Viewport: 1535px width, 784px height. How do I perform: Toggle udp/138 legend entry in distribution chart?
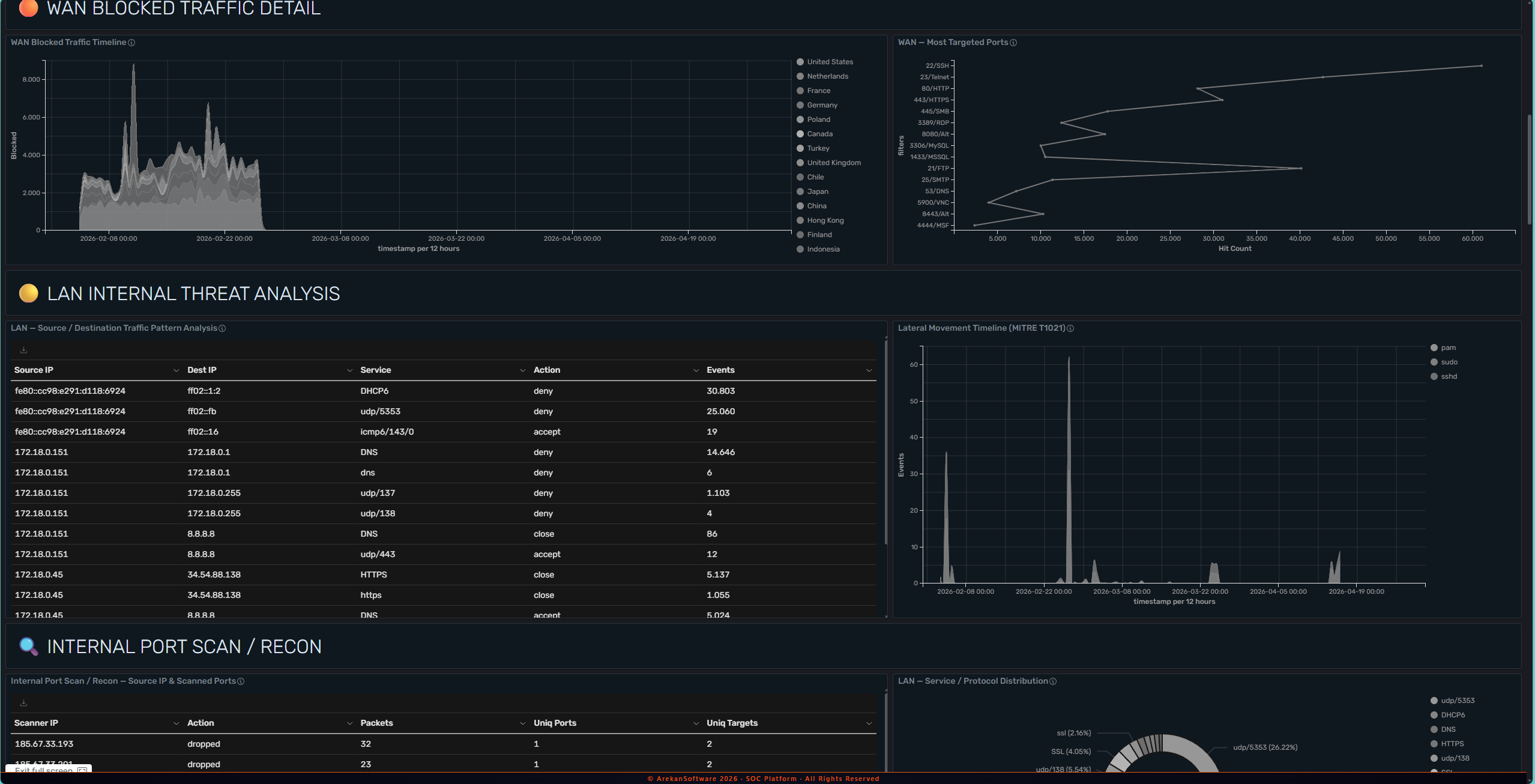1450,758
